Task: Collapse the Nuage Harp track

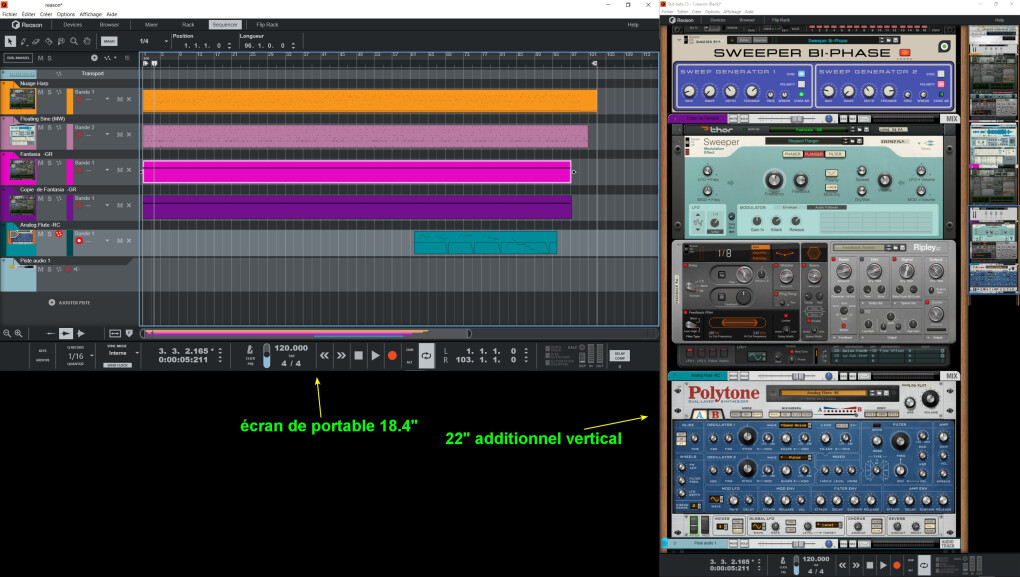Action: (x=5, y=83)
